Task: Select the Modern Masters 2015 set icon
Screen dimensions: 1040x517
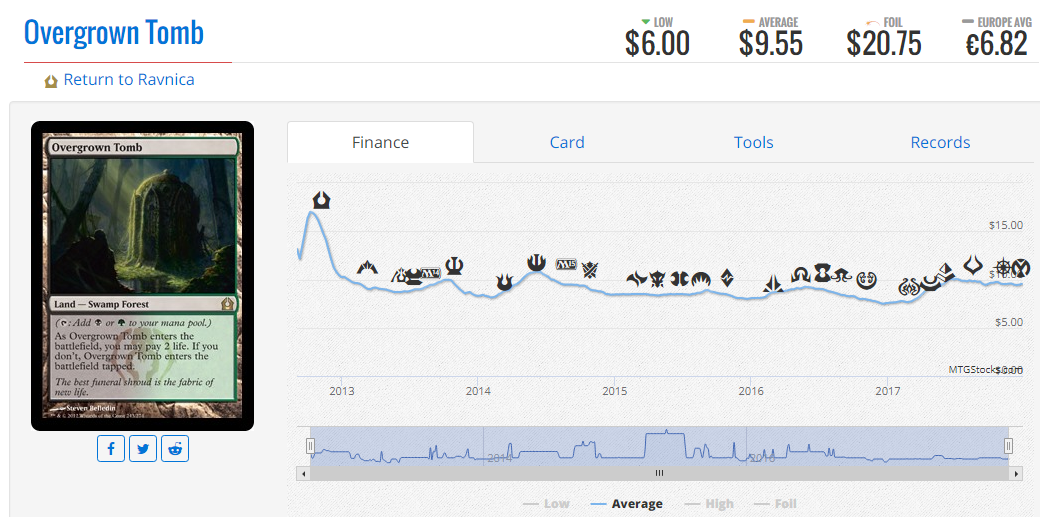Action: pyautogui.click(x=679, y=278)
